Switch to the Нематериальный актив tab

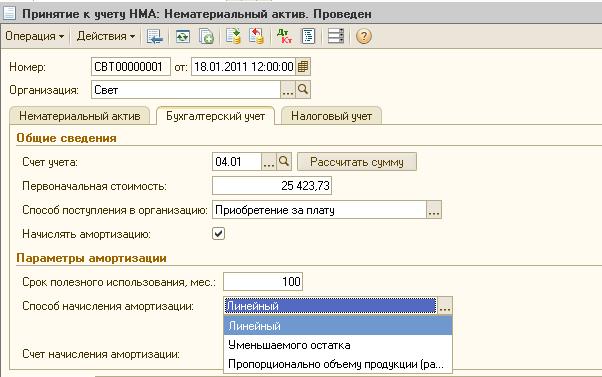[79, 116]
